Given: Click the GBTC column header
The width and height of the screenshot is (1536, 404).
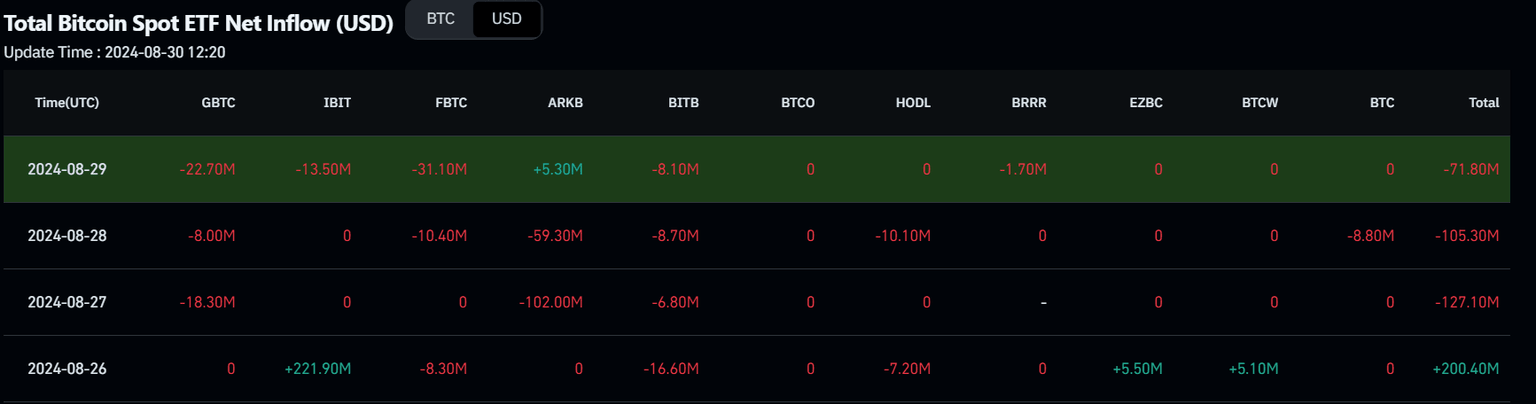Looking at the screenshot, I should click(x=219, y=103).
